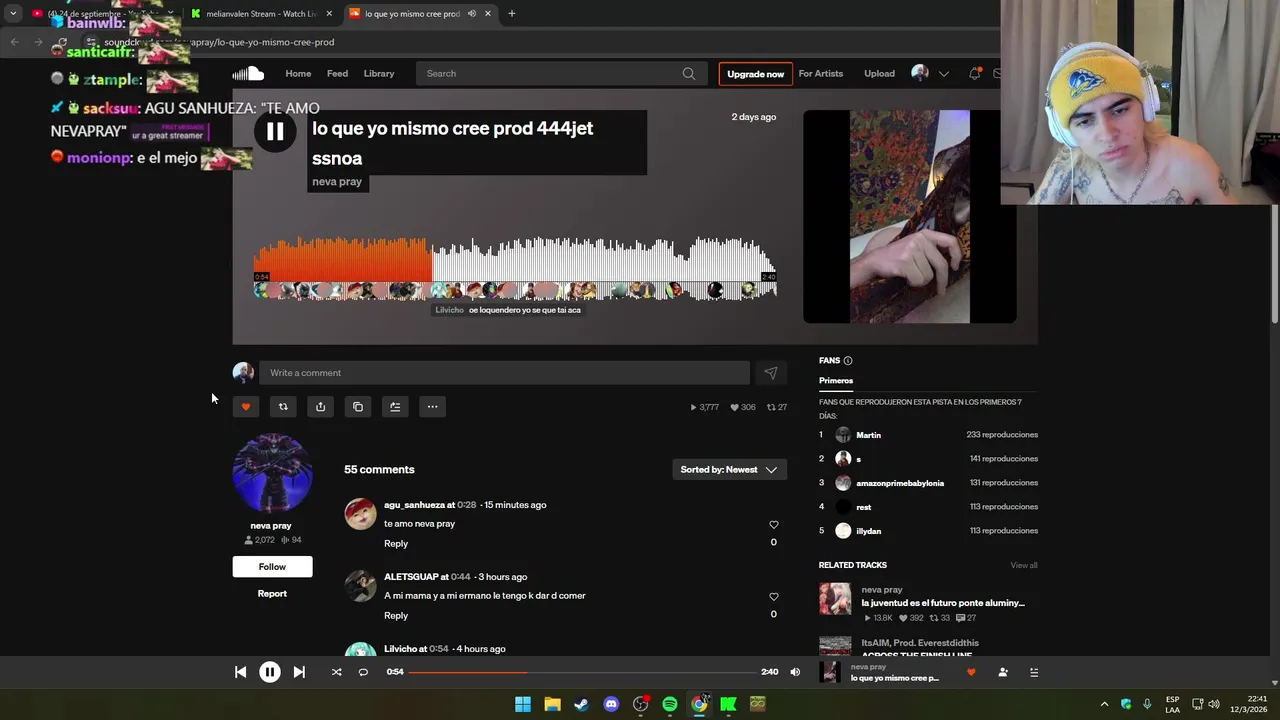
Task: Skip to previous track in player bar
Action: 240,672
